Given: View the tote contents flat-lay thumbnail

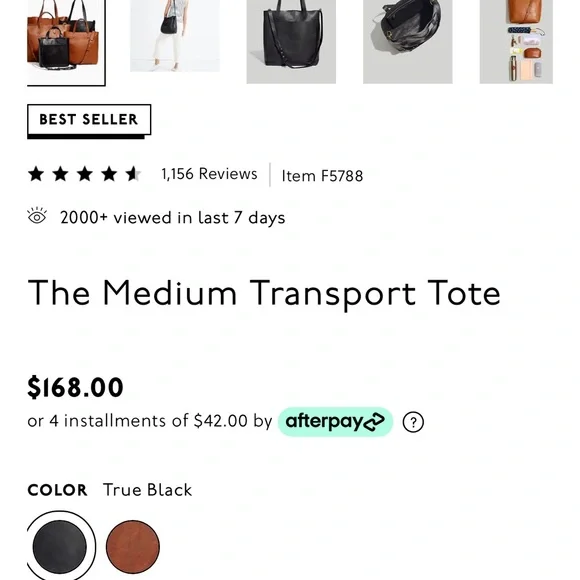Looking at the screenshot, I should [x=516, y=42].
